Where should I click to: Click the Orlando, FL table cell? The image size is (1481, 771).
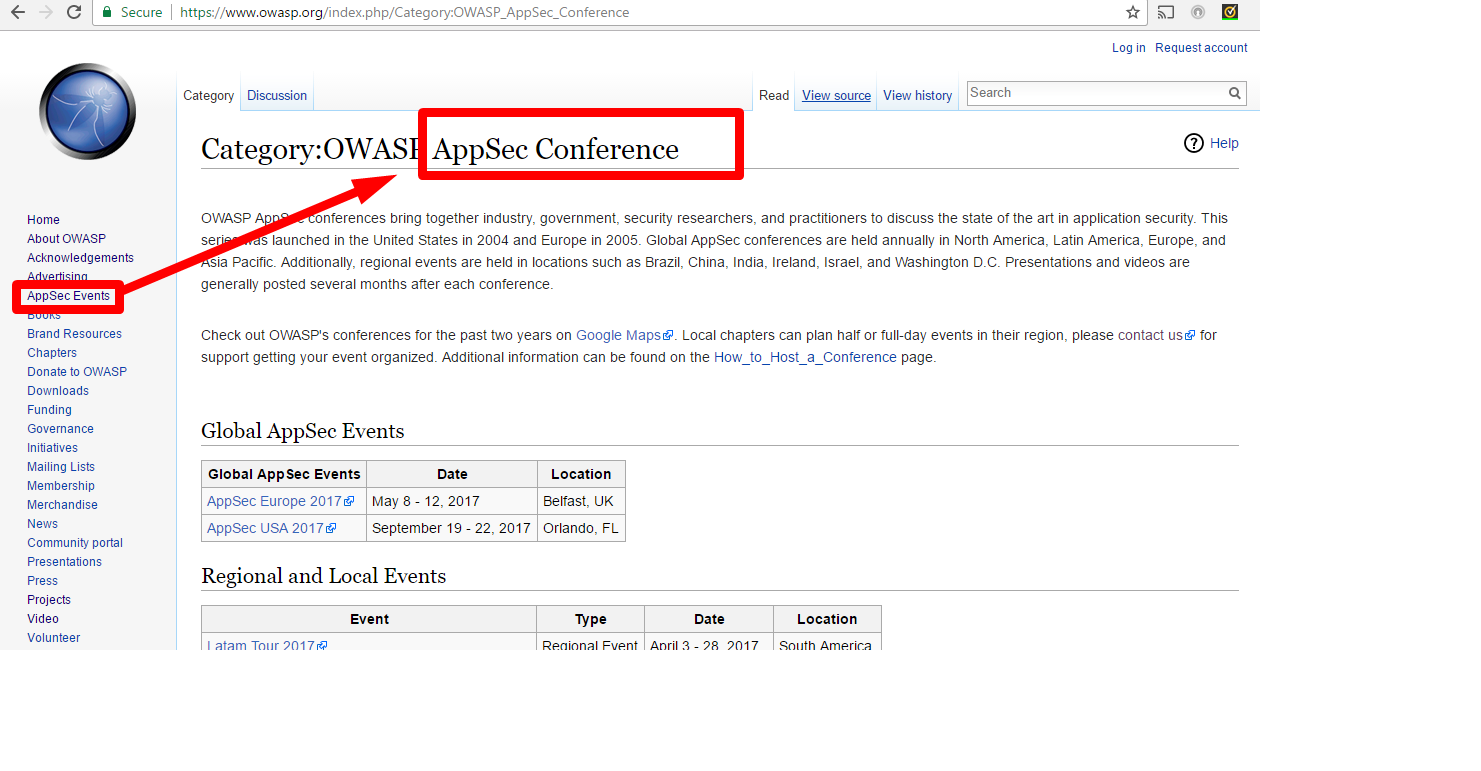(x=581, y=528)
